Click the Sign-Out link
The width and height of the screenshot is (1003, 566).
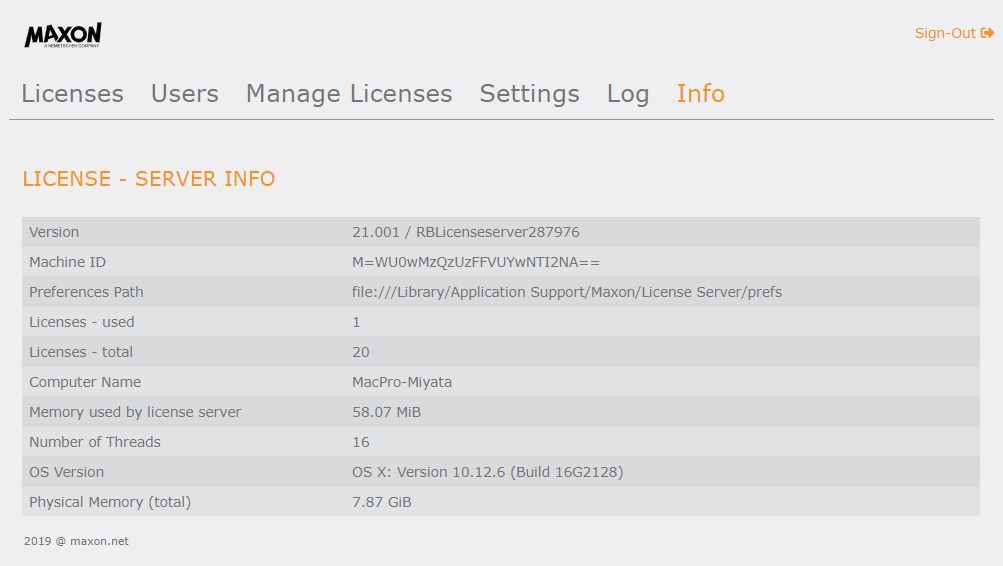(x=954, y=33)
